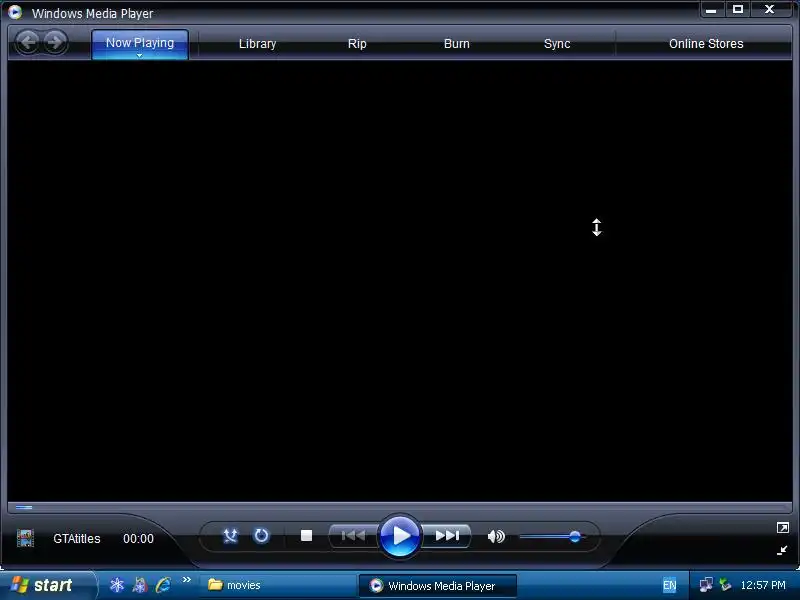Viewport: 800px width, 600px height.
Task: Click the snowflake Quick Launch icon
Action: click(x=117, y=585)
